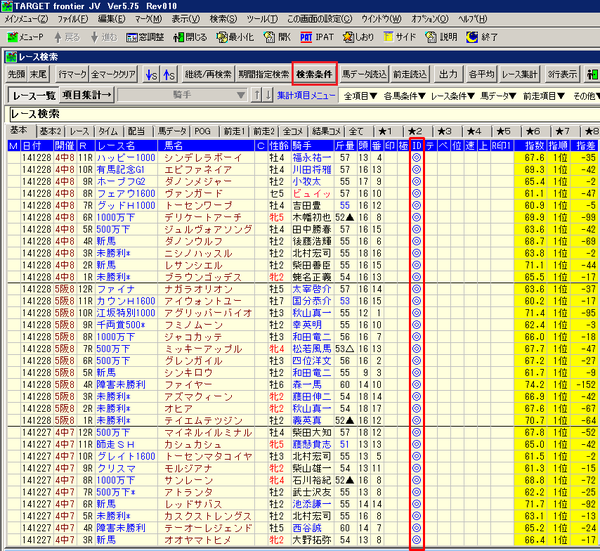Click the ID mark in ファイナ row
Screen dimensions: 600x551
tap(417, 289)
